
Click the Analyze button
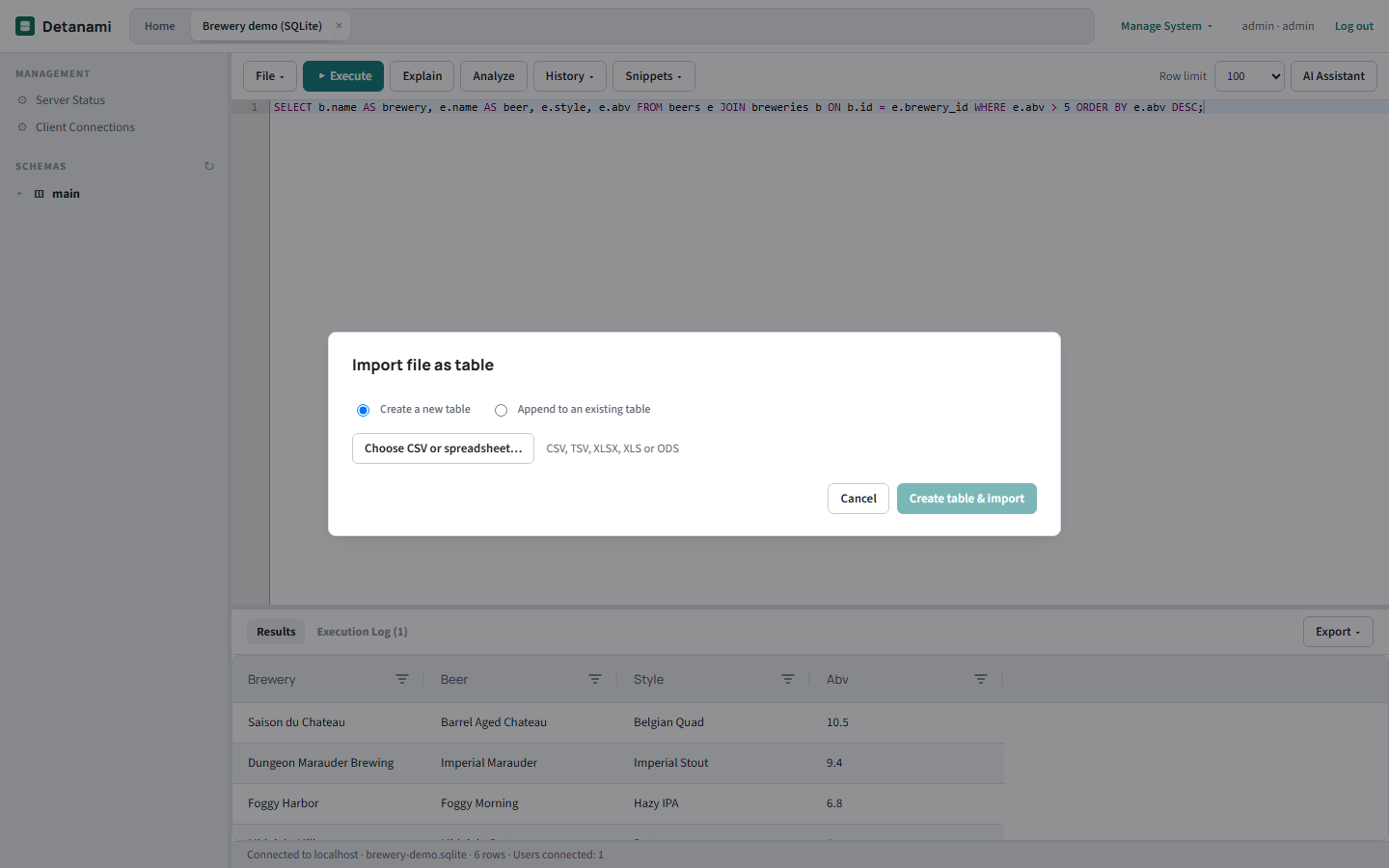coord(494,76)
